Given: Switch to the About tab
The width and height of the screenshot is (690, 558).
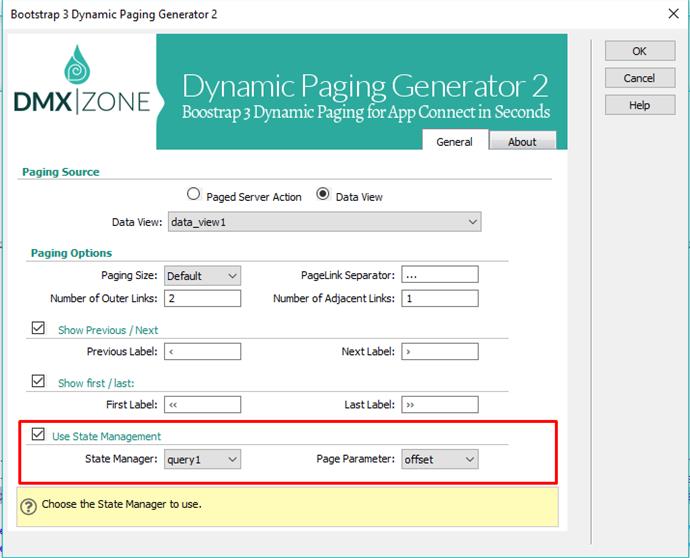Looking at the screenshot, I should coord(522,142).
